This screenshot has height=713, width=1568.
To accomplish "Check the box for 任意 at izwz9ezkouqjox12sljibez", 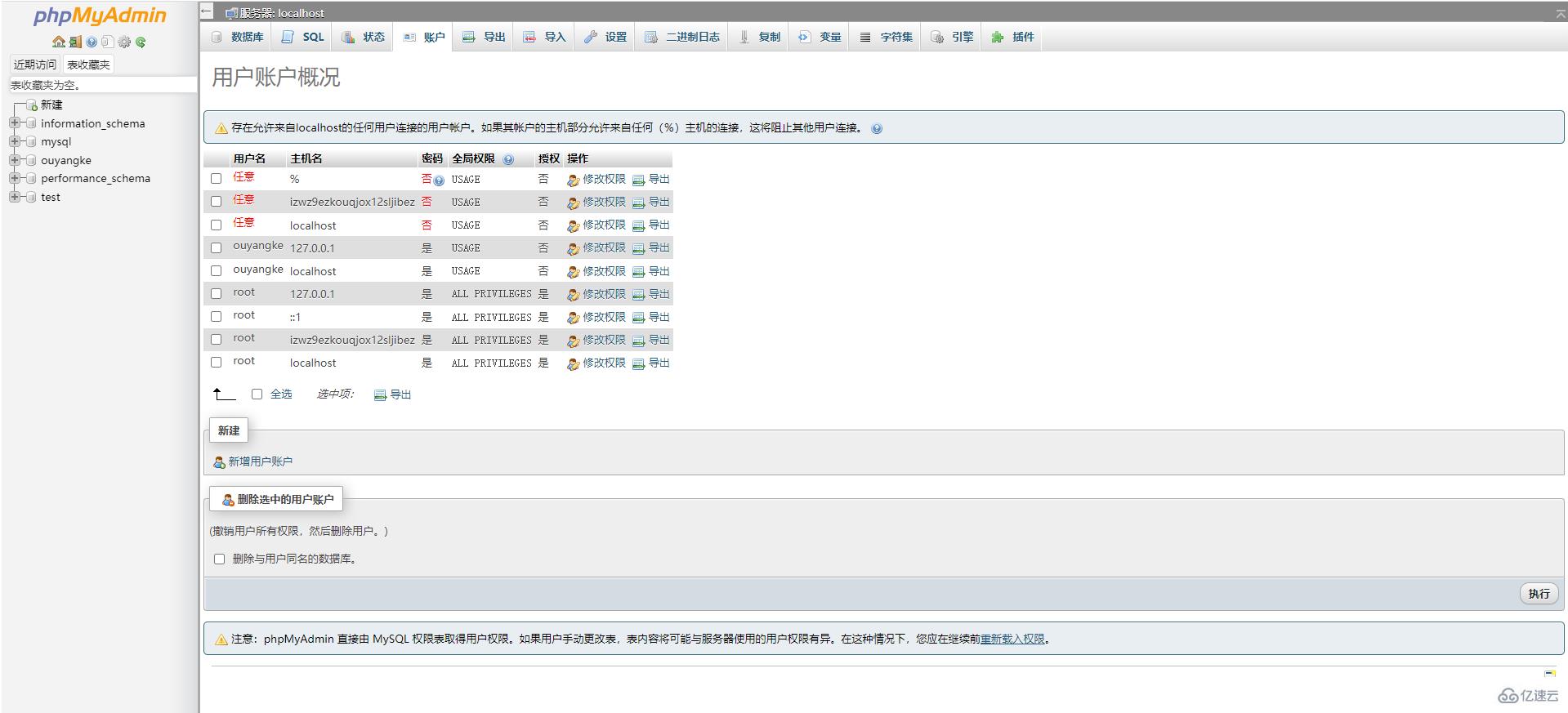I will 217,201.
